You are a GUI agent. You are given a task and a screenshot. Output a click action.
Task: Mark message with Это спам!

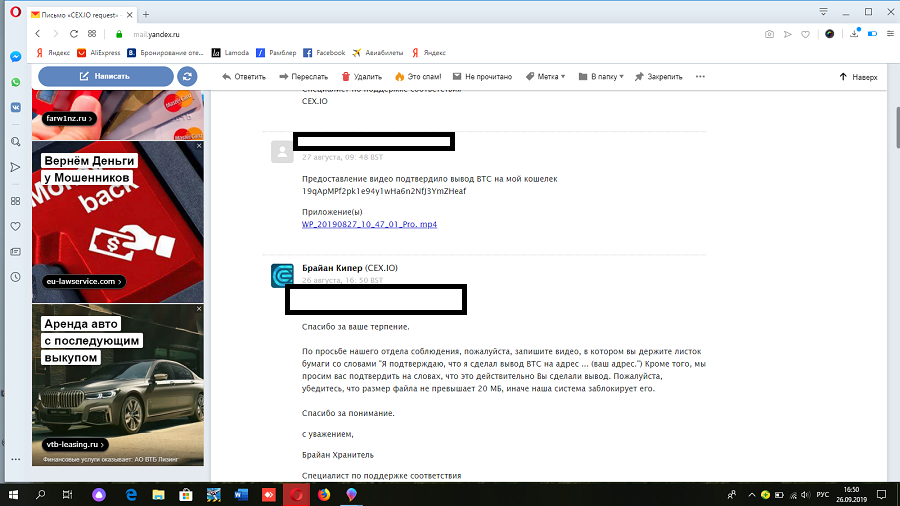pyautogui.click(x=418, y=76)
